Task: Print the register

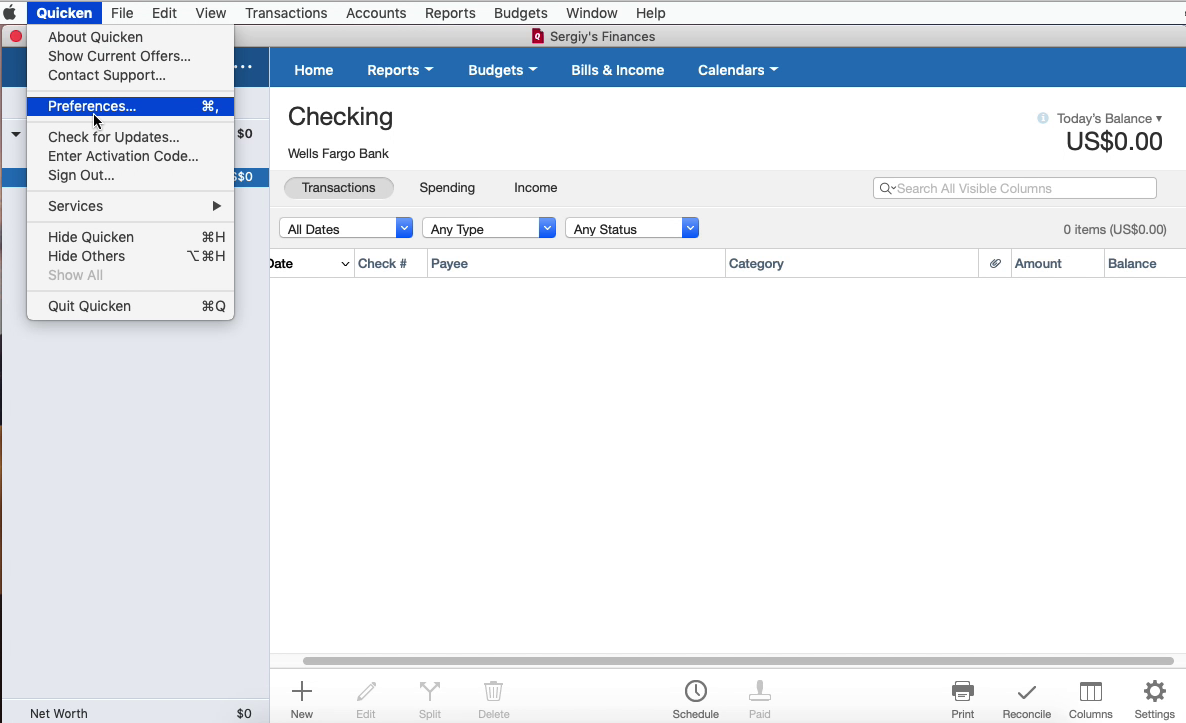Action: tap(963, 700)
